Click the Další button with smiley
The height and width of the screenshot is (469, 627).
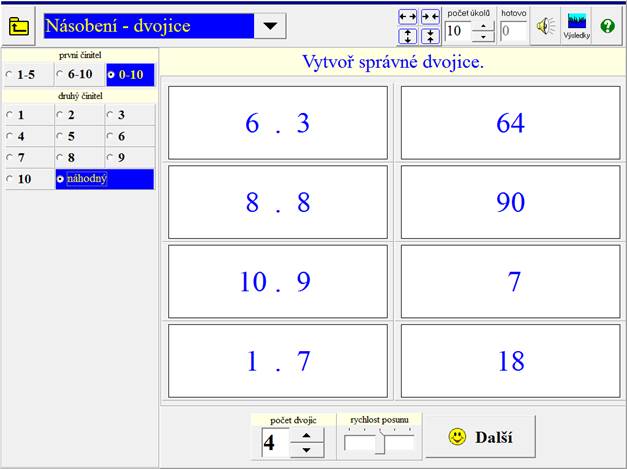point(480,437)
